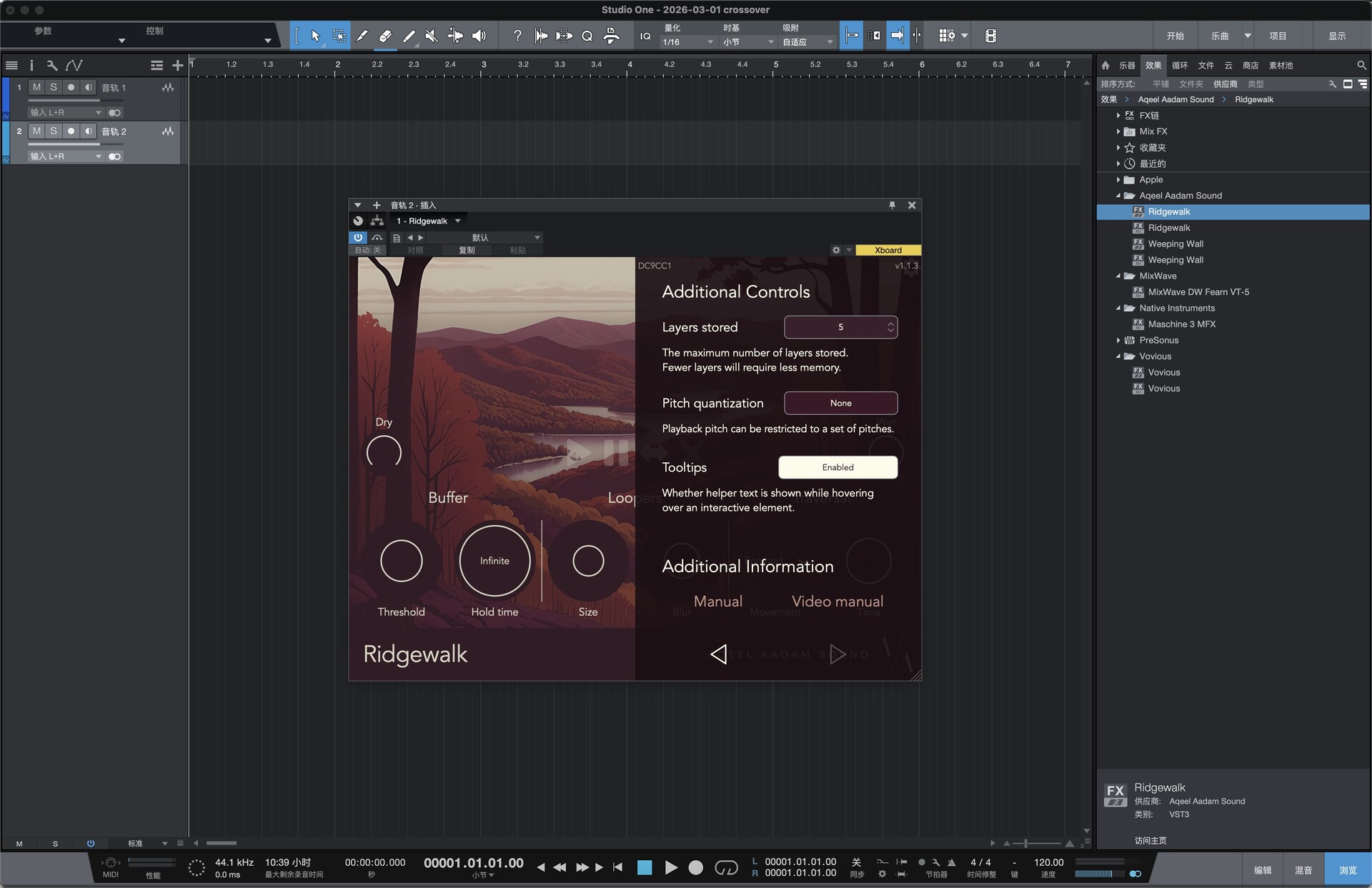Select Weeping Wall effect in browser
Viewport: 1372px width, 888px height.
(x=1175, y=244)
